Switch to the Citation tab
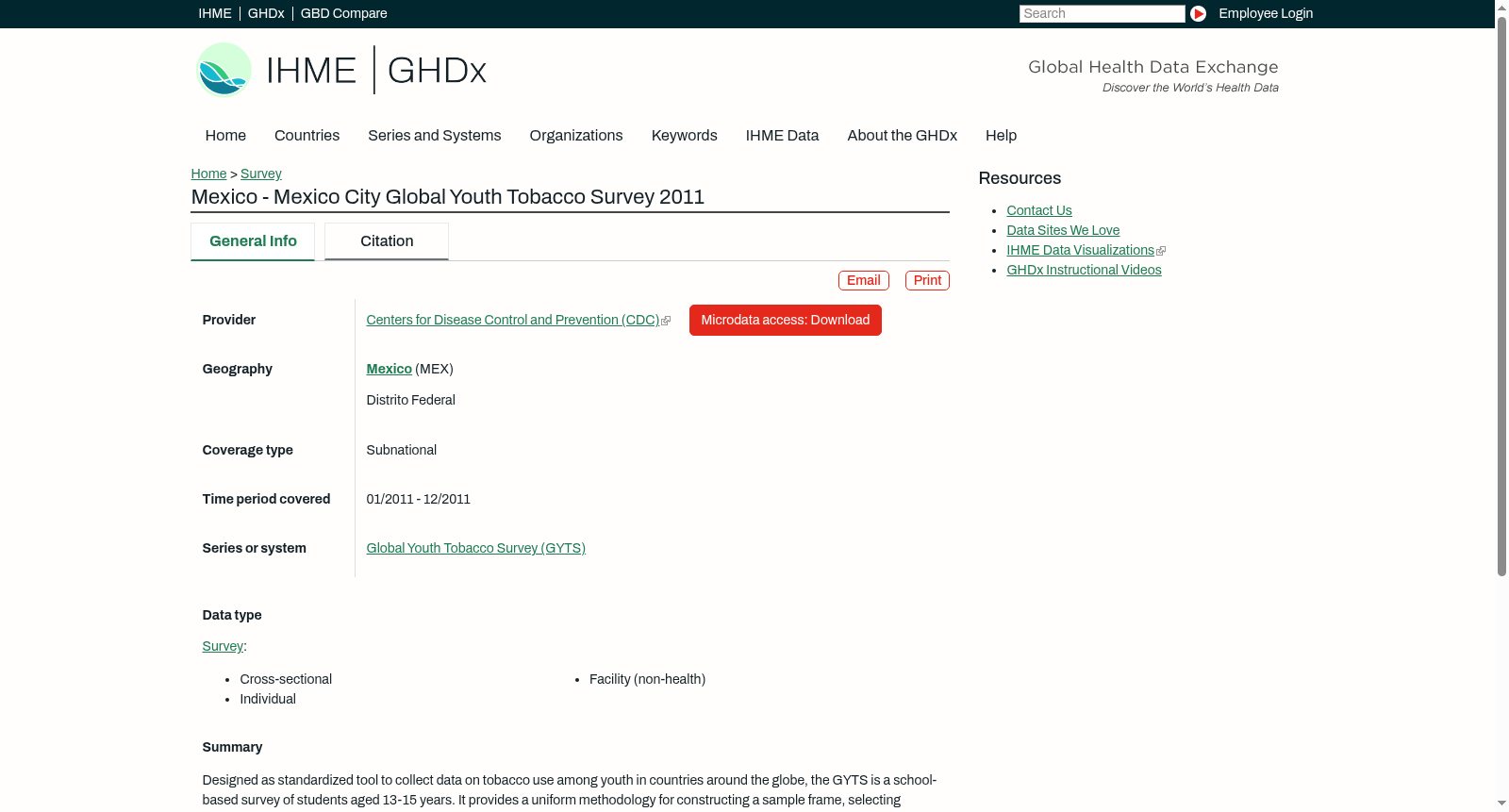The width and height of the screenshot is (1509, 812). pos(387,241)
